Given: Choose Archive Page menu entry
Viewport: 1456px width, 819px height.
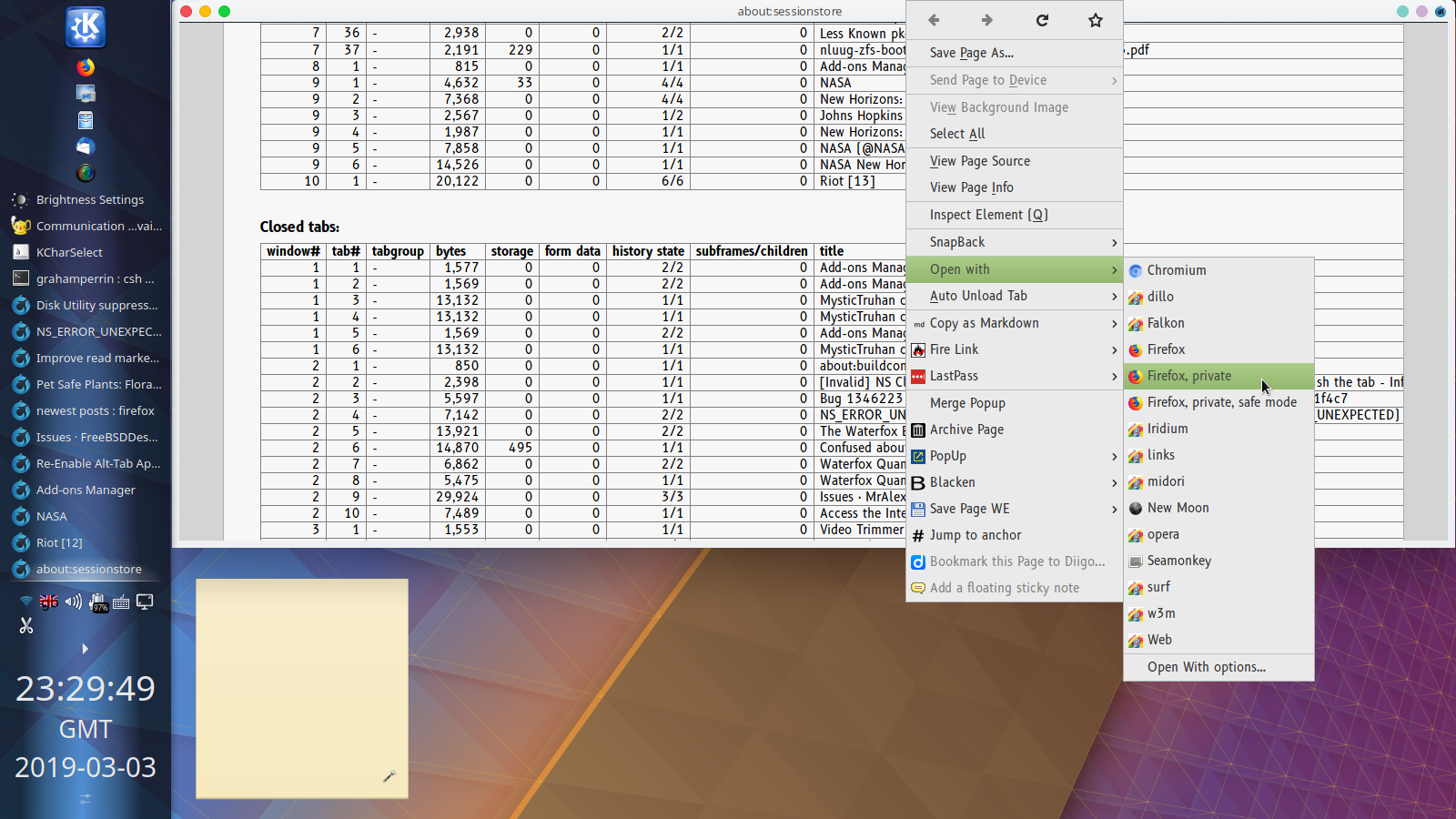Looking at the screenshot, I should point(1014,430).
